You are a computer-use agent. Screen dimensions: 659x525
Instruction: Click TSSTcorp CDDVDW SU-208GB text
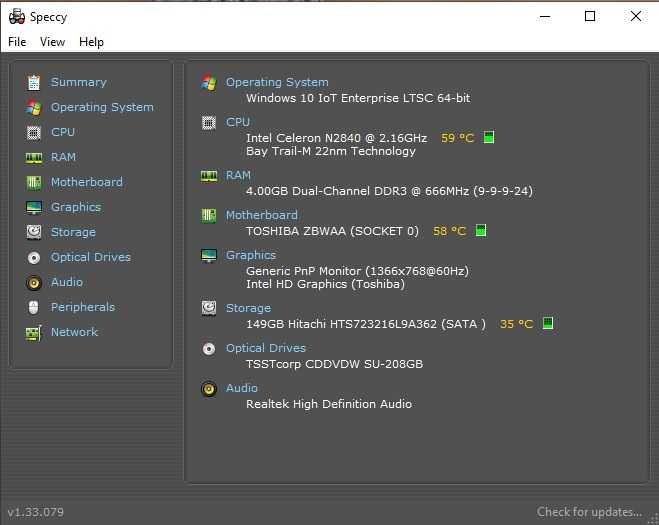tap(334, 364)
